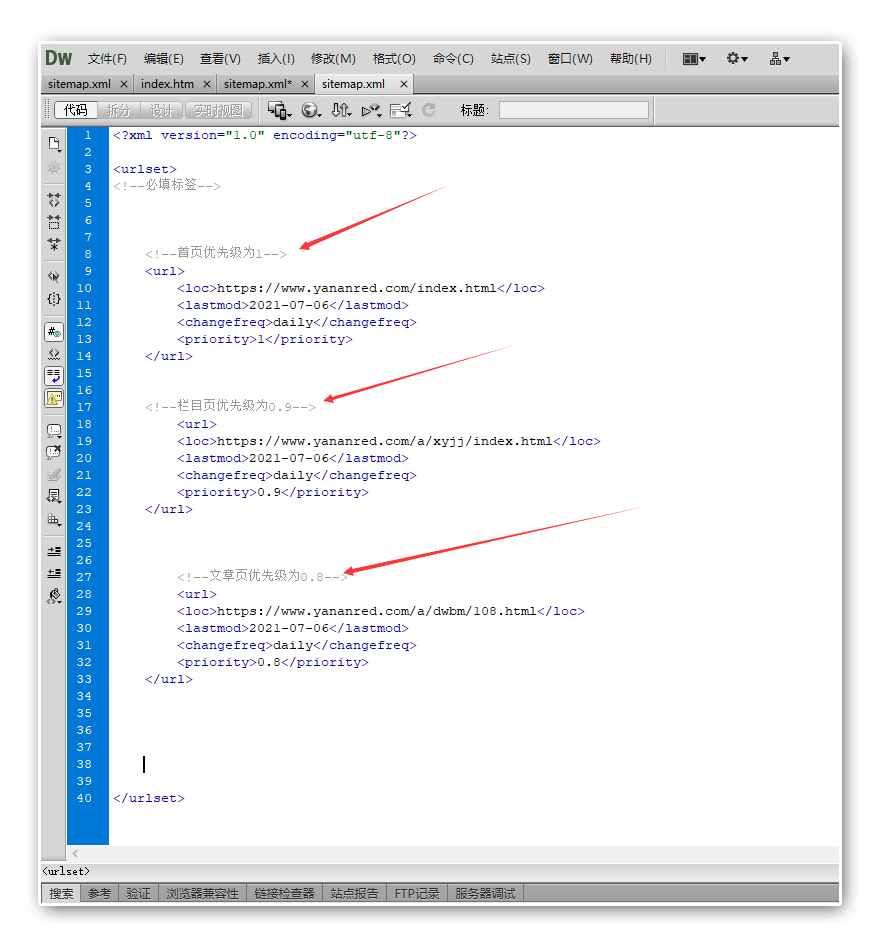Click the Balance Braces icon
880x947 pixels.
(54, 298)
